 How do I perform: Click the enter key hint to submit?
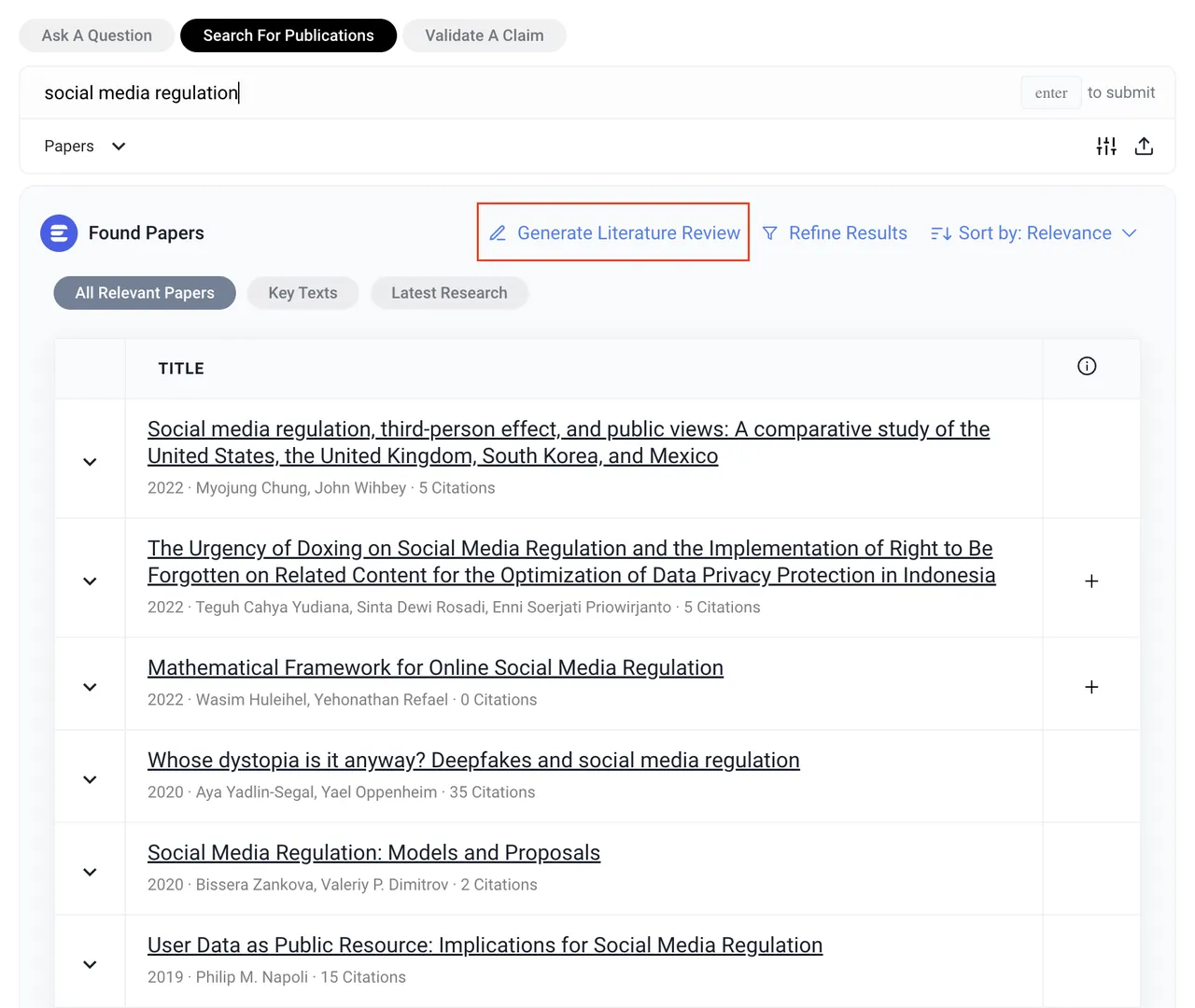pyautogui.click(x=1051, y=92)
